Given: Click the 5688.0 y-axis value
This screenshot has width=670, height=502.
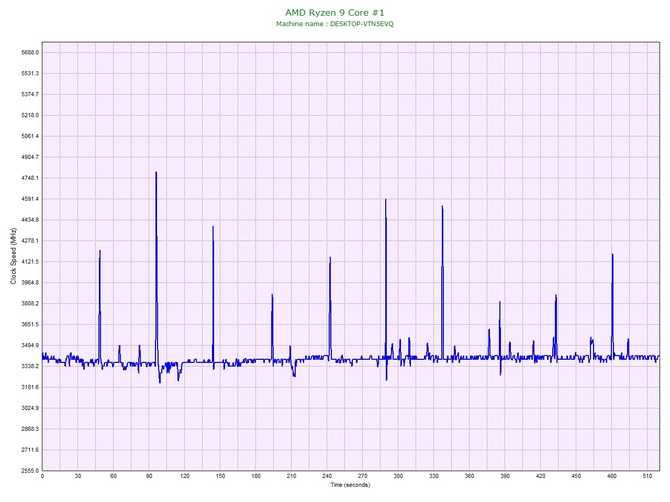Looking at the screenshot, I should pyautogui.click(x=30, y=53).
